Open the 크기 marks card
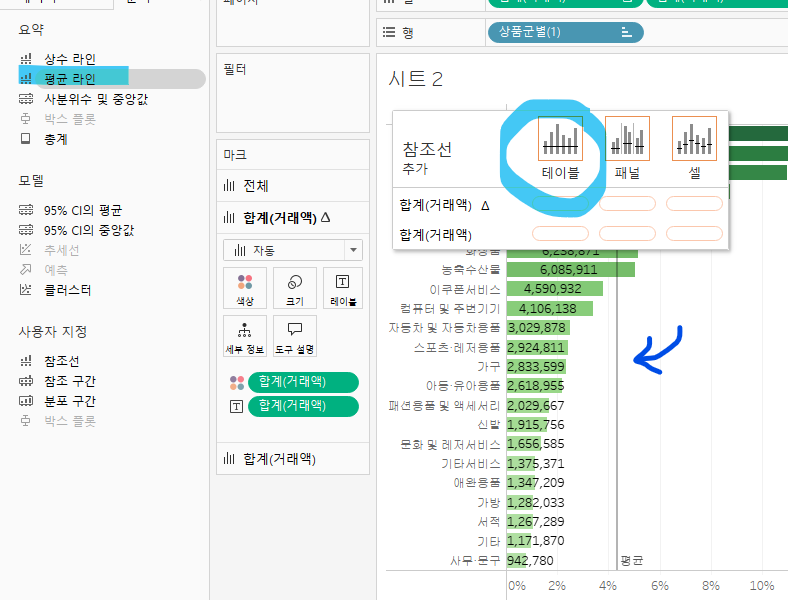This screenshot has width=788, height=600. coord(295,288)
